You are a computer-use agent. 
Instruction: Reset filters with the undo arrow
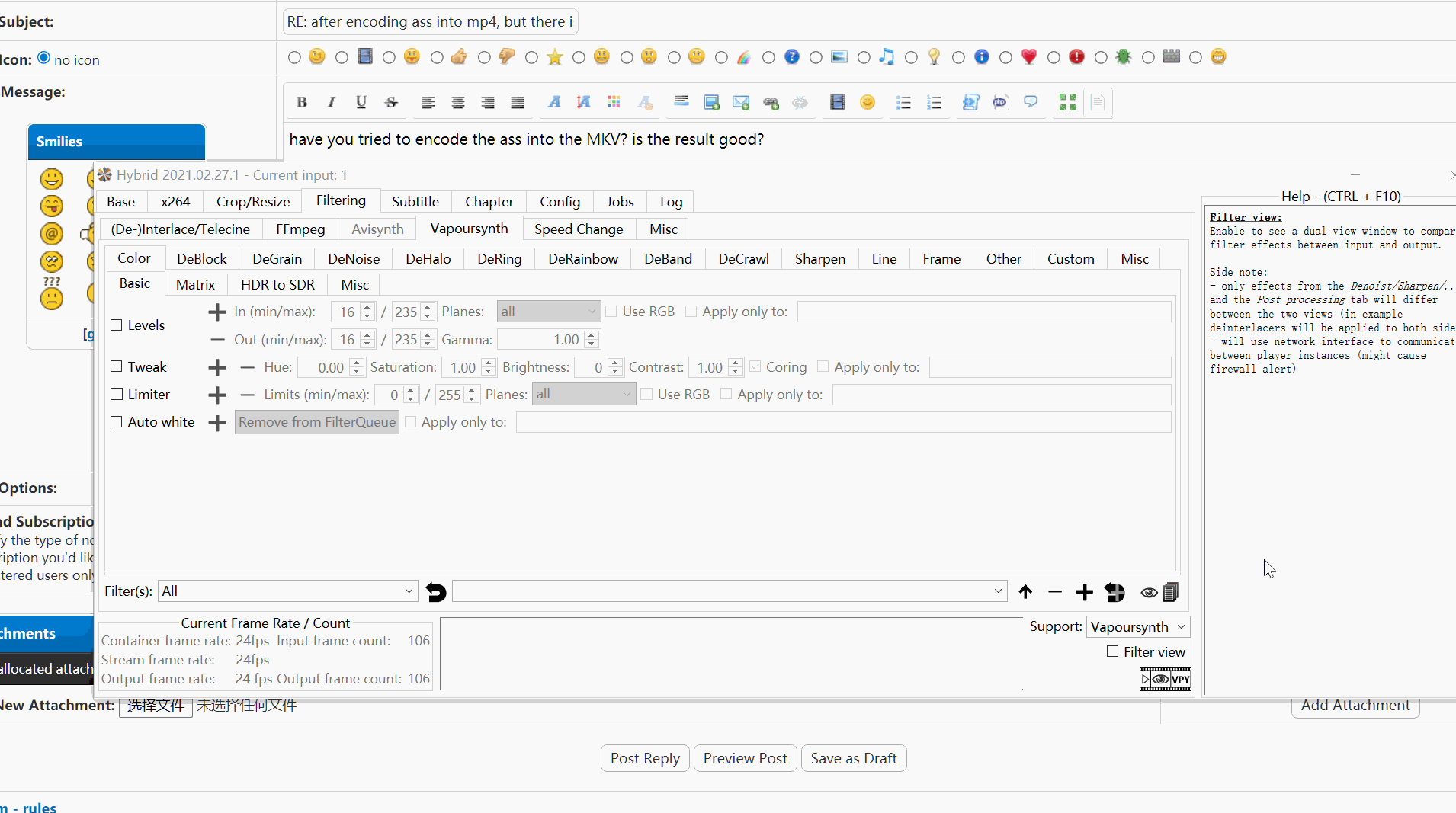coord(436,592)
